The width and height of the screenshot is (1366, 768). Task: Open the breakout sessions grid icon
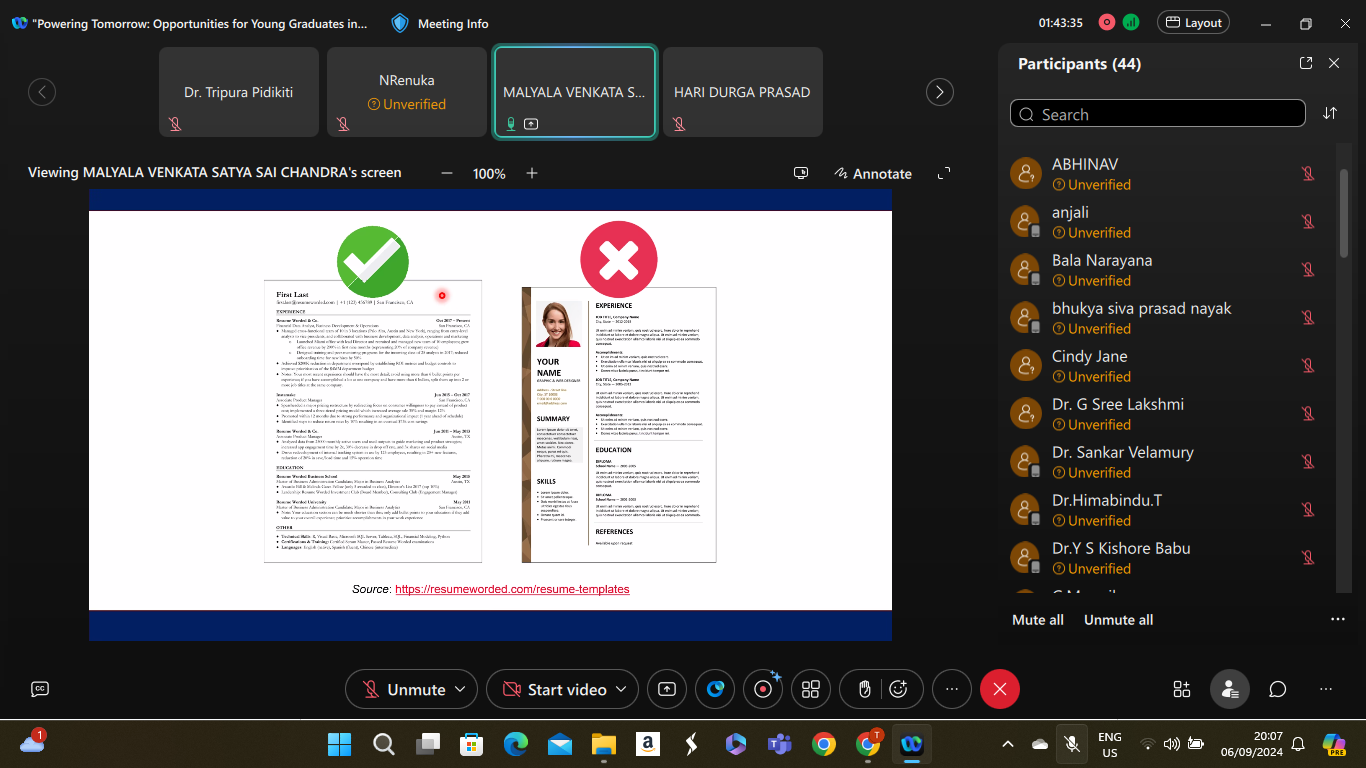click(811, 689)
